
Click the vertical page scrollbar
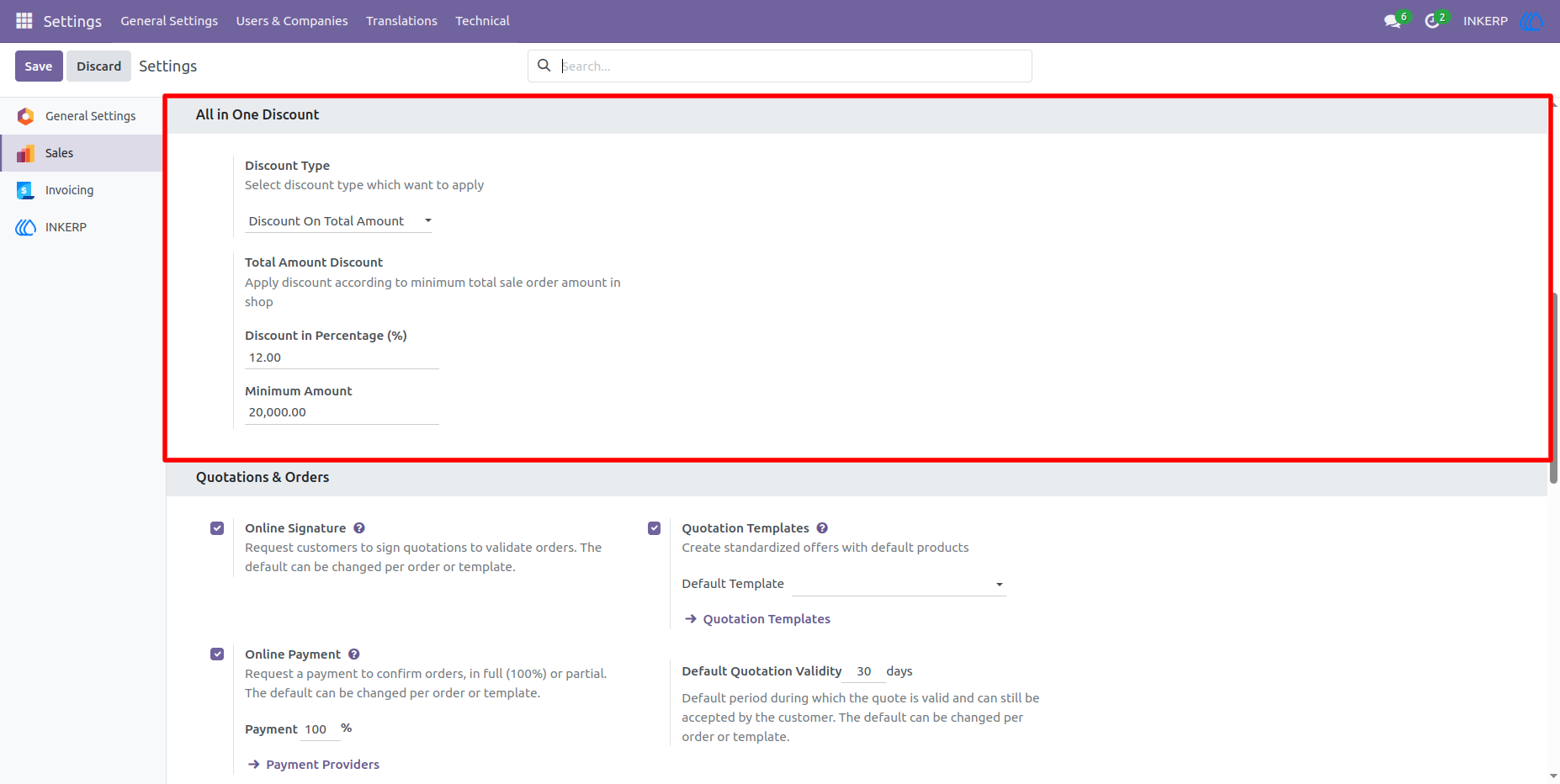point(1553,388)
